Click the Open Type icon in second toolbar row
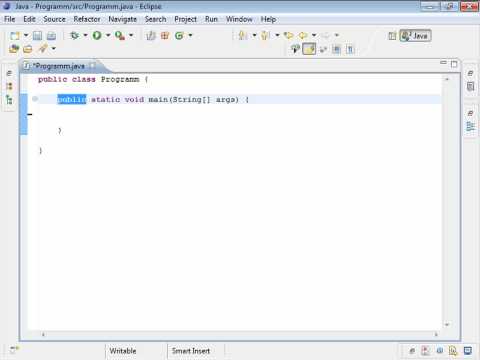The image size is (480, 360). (14, 49)
